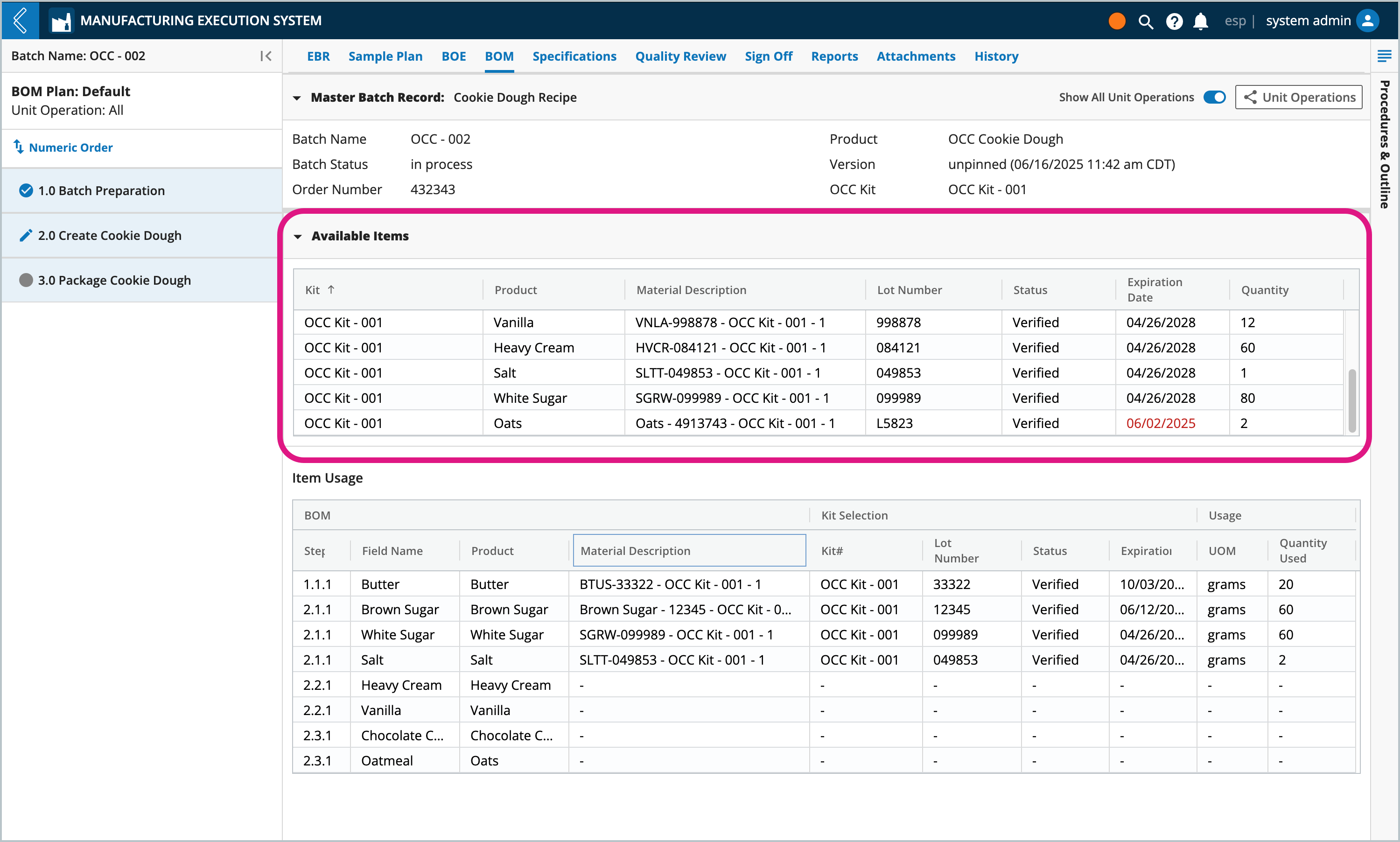Select the 2.3.1 Oatmeal usage row

point(824,760)
